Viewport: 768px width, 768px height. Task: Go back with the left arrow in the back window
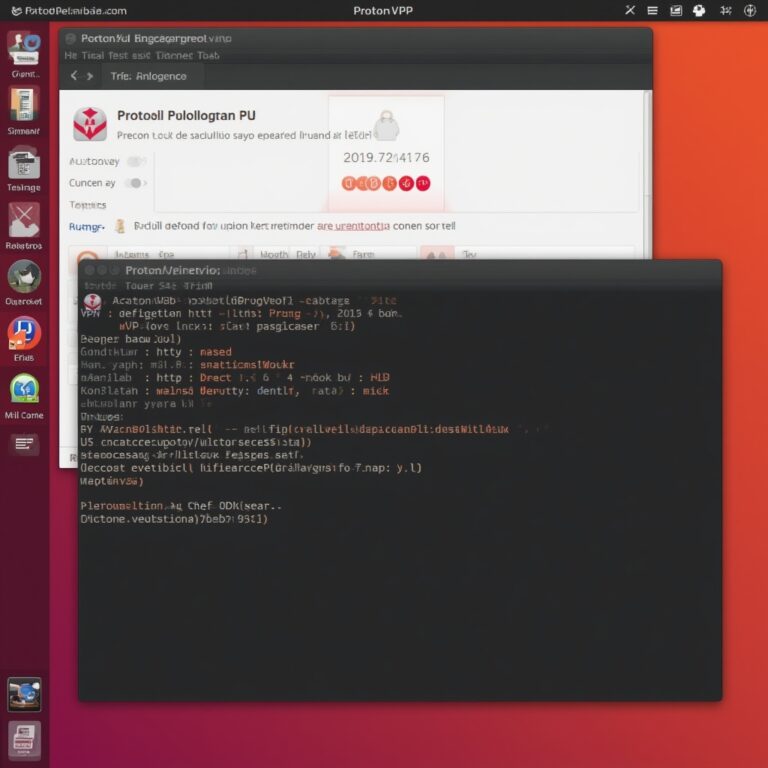74,76
